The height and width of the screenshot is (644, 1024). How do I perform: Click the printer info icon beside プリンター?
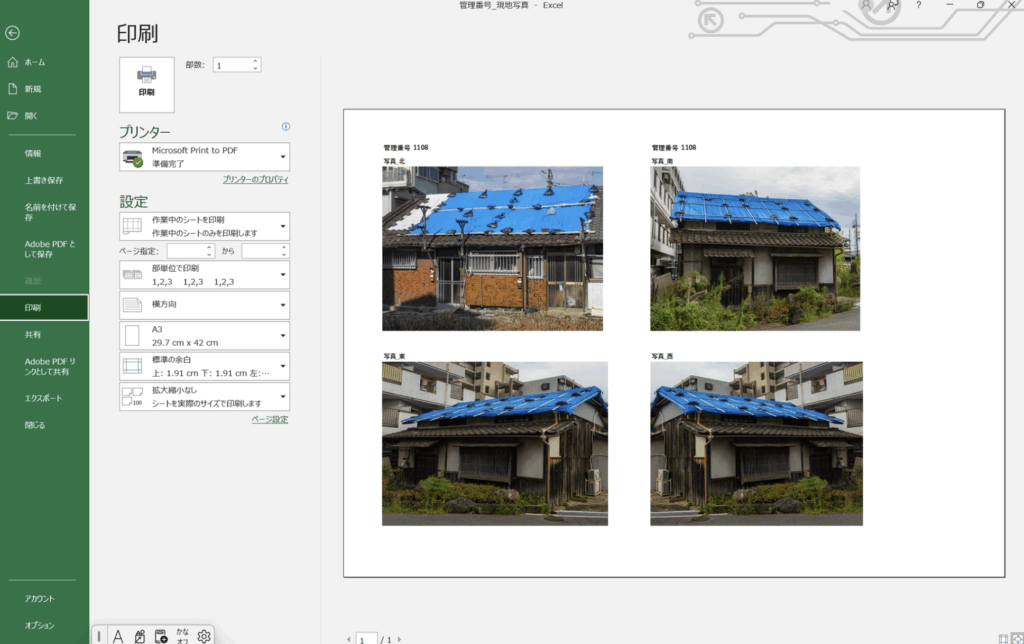pyautogui.click(x=285, y=126)
